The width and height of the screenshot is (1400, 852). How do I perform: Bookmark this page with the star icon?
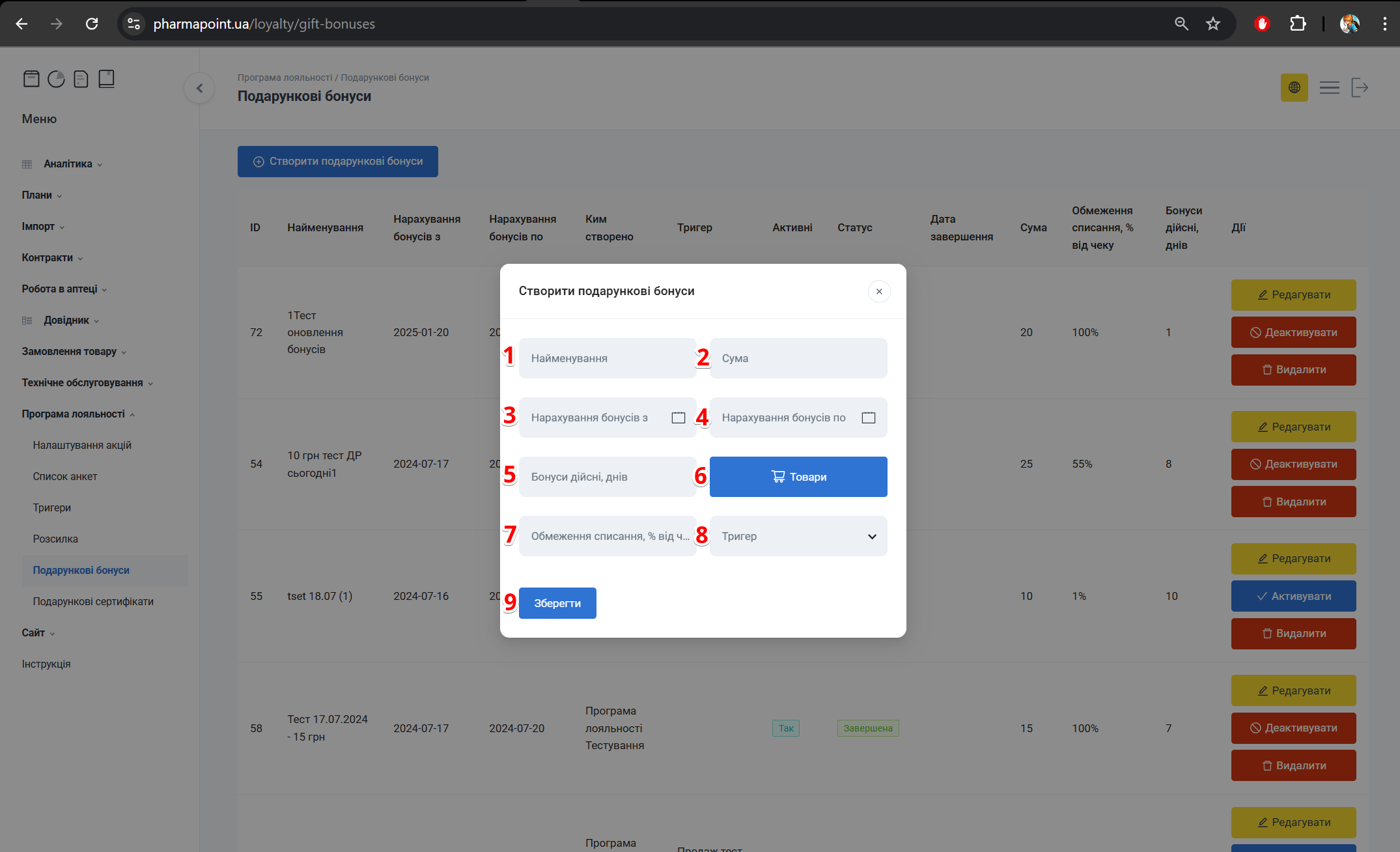(1212, 24)
